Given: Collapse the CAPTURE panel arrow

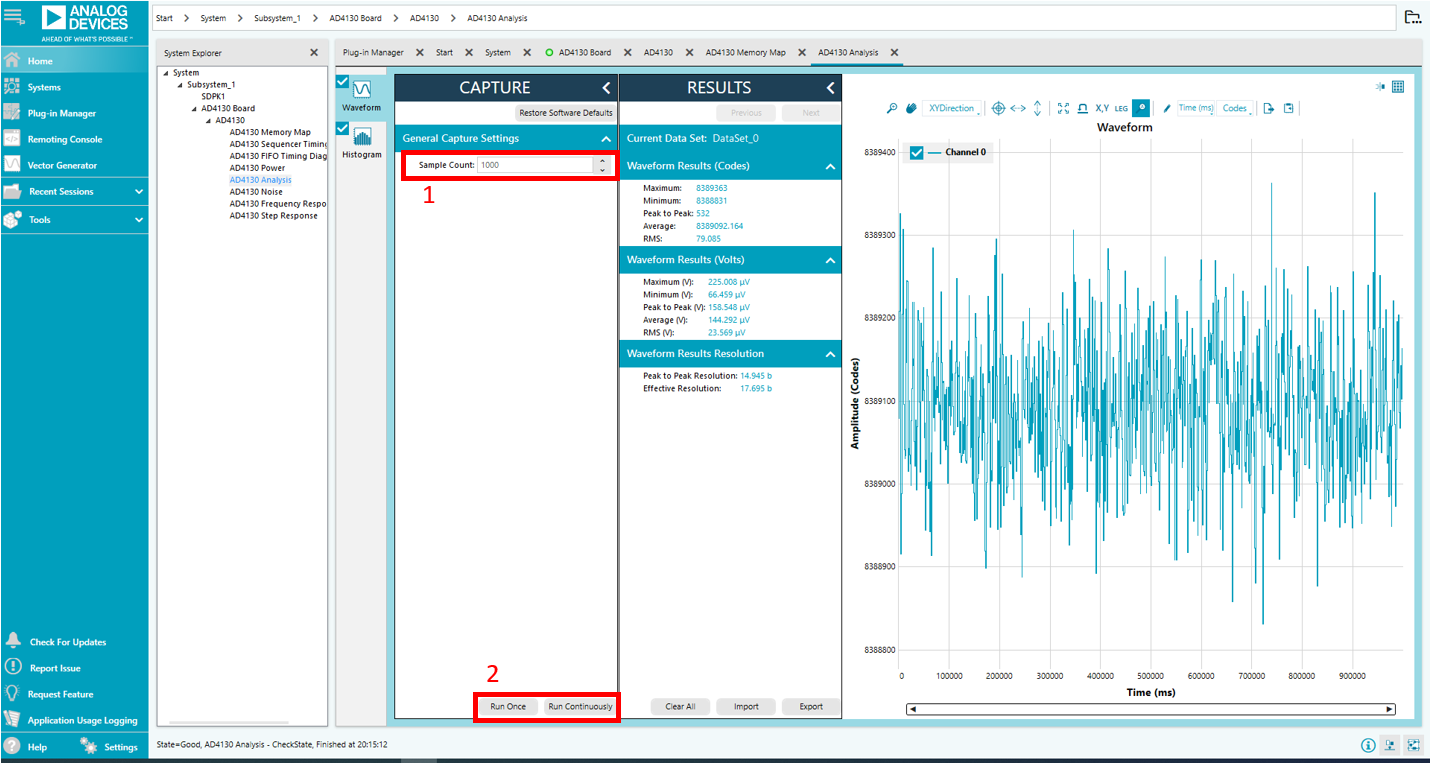Looking at the screenshot, I should click(606, 88).
